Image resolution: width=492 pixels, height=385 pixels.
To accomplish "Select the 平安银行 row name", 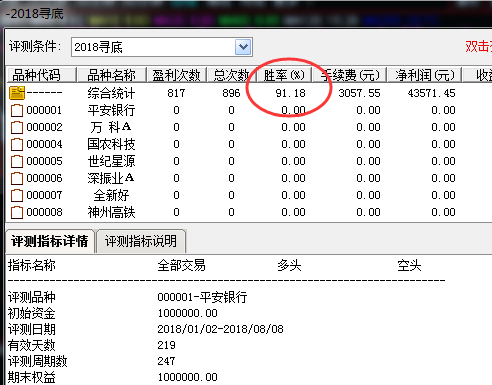I will [x=111, y=110].
